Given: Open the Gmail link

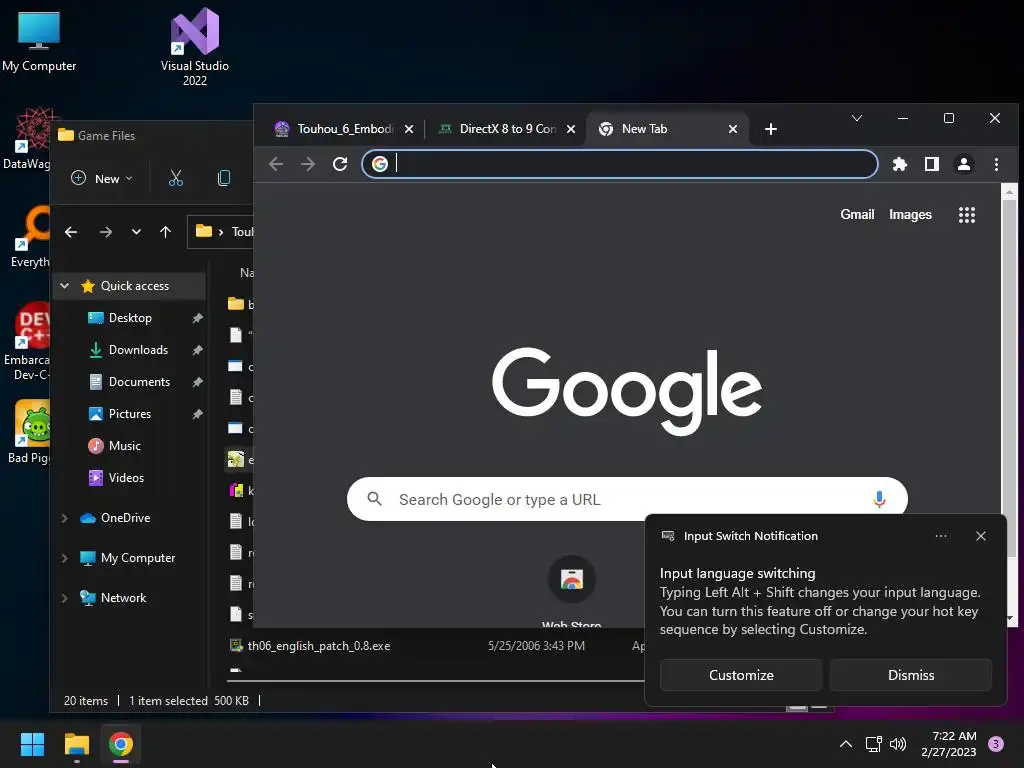Looking at the screenshot, I should point(857,215).
